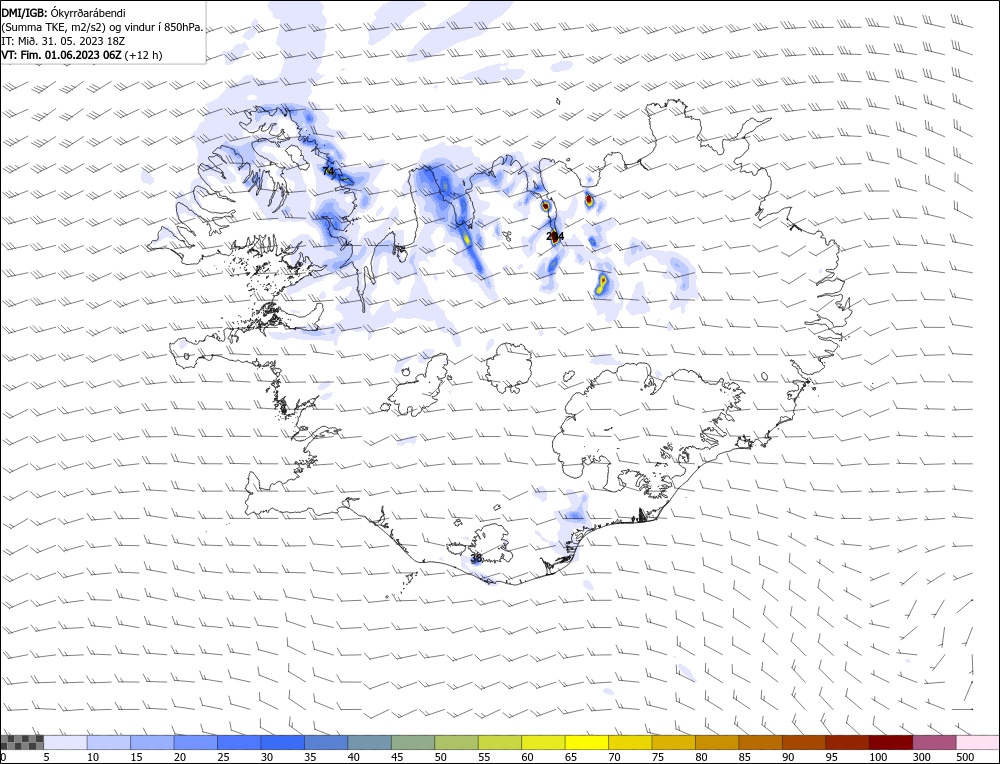Click the legend label '50'
Screen dimensions: 1000x764
441,757
